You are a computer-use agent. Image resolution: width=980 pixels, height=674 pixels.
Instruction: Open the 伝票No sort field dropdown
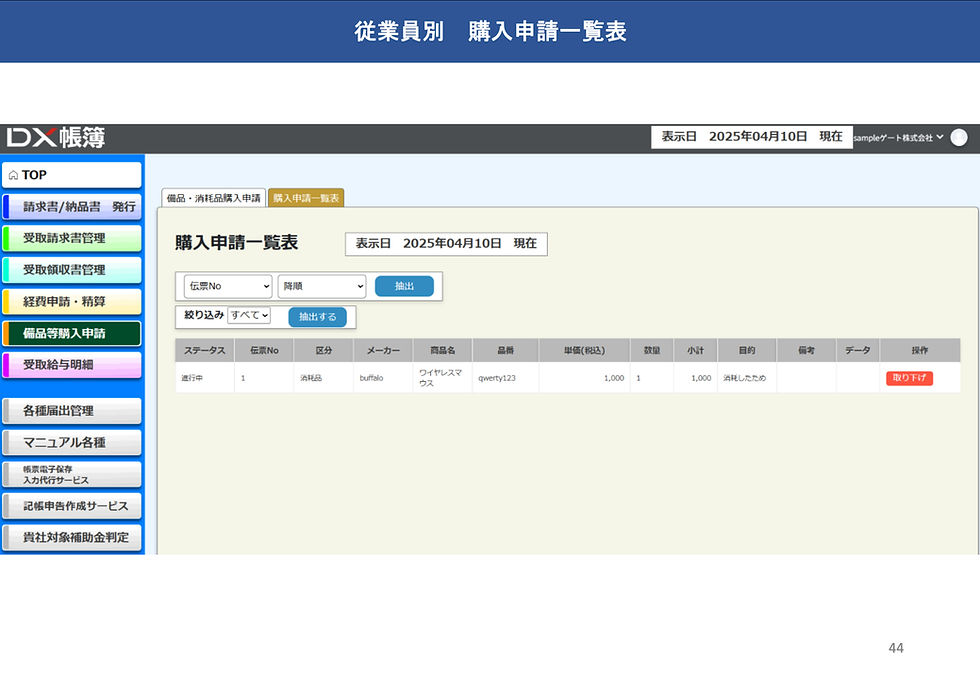228,286
